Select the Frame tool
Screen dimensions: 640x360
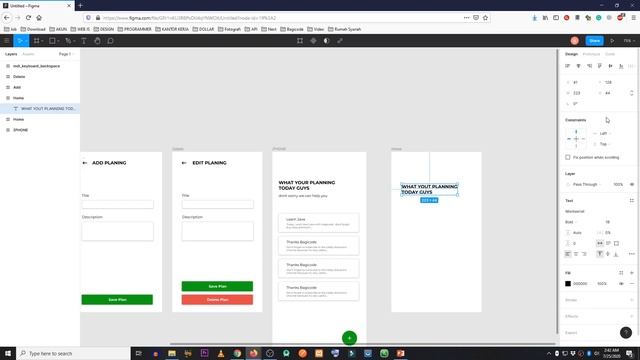point(37,41)
